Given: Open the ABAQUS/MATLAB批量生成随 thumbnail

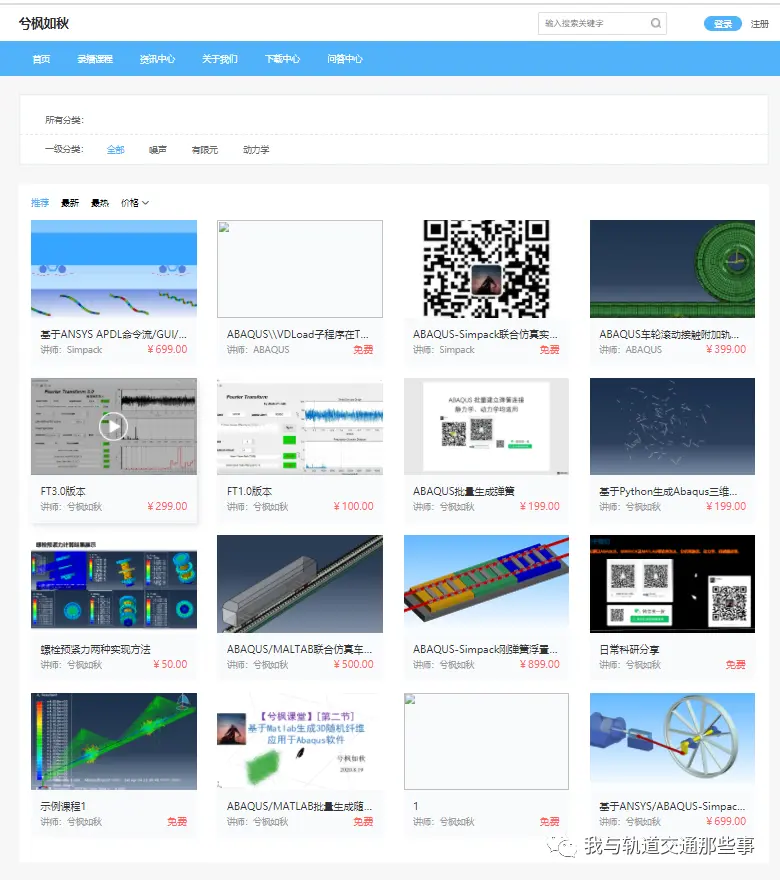Looking at the screenshot, I should (x=300, y=741).
